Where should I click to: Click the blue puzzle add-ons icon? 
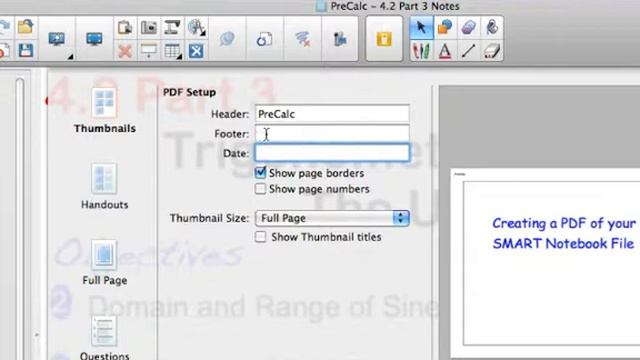tap(340, 39)
